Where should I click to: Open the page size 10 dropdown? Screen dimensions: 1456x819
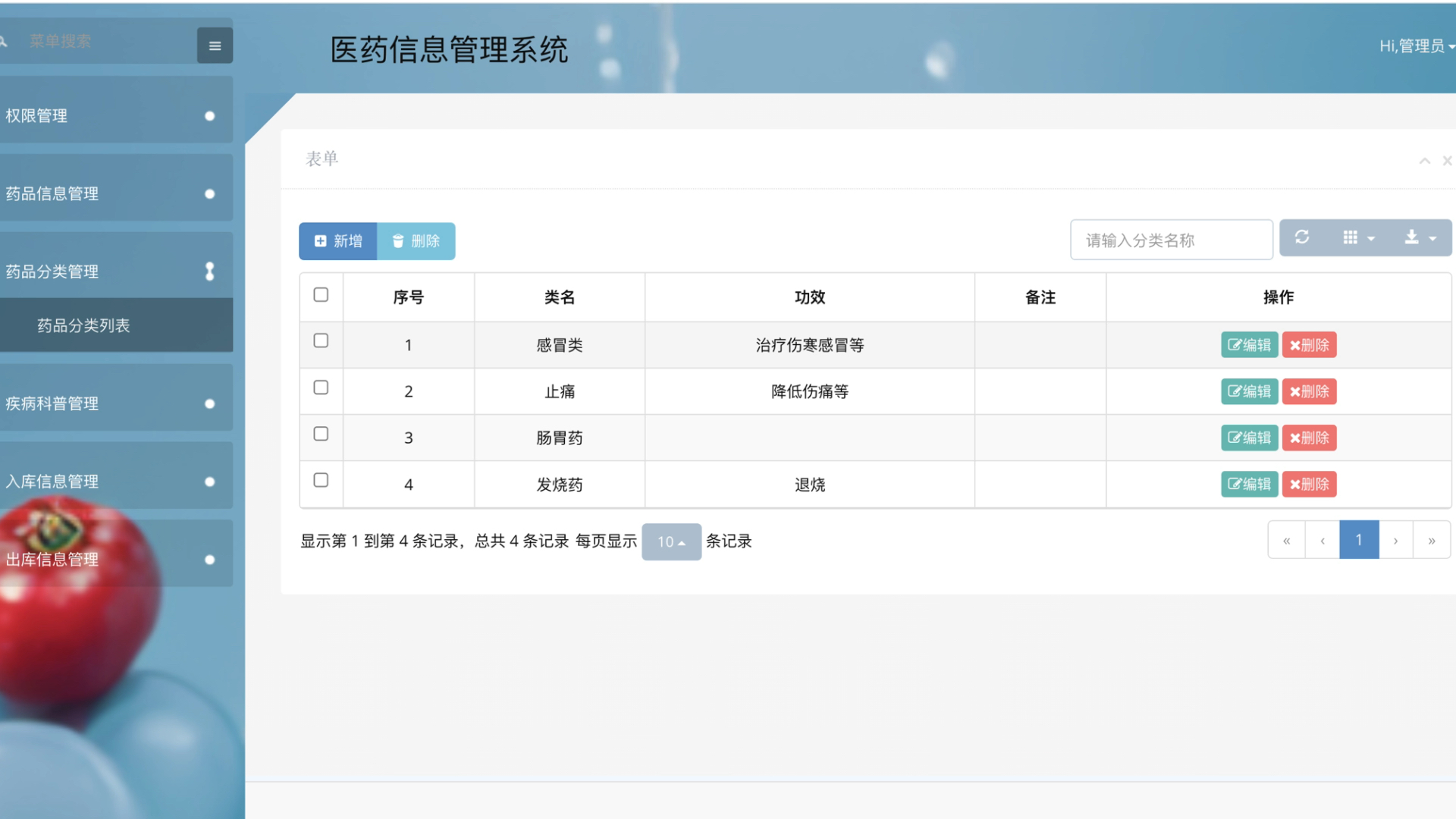coord(671,541)
